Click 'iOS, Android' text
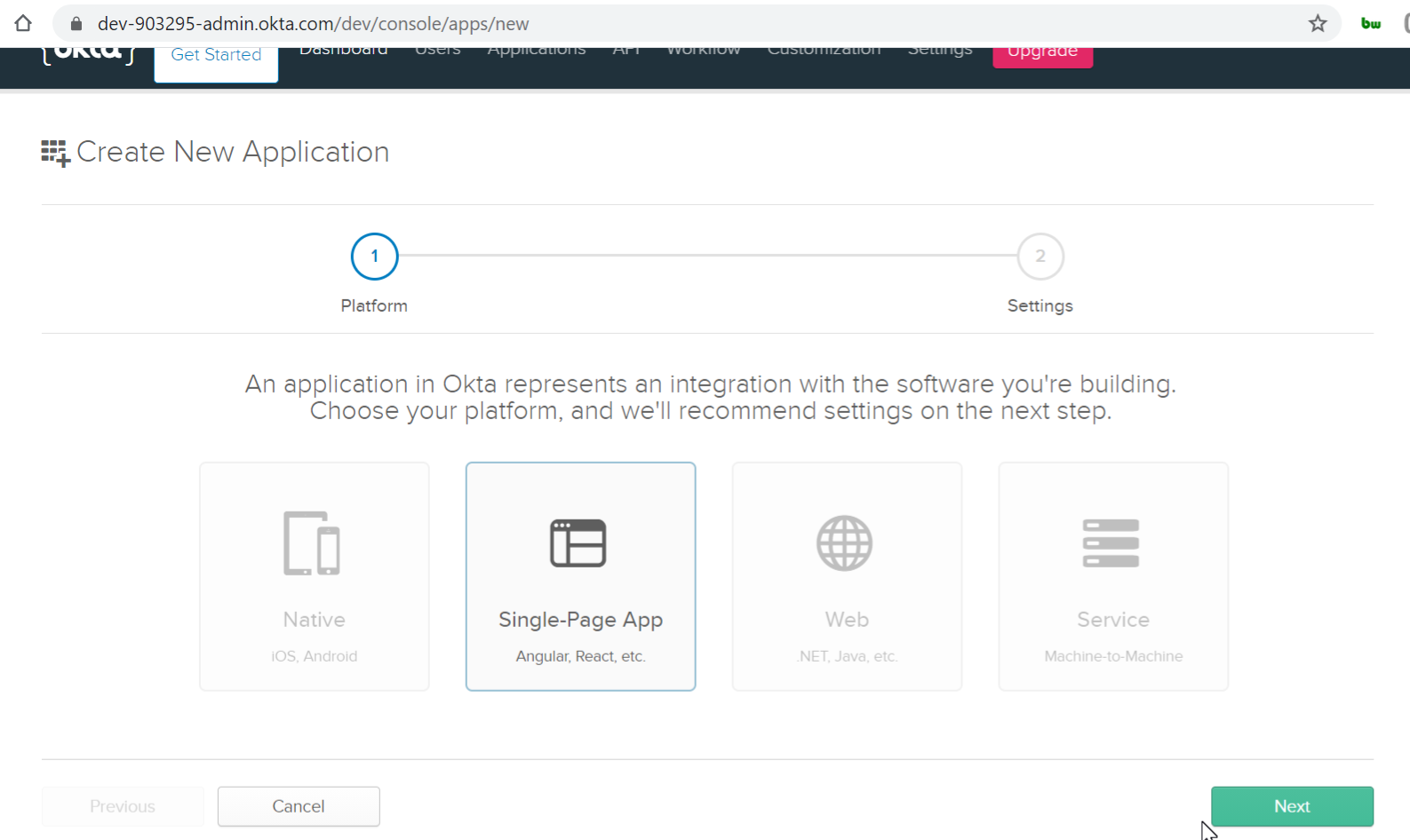Screen dimensions: 1410x840 point(315,656)
